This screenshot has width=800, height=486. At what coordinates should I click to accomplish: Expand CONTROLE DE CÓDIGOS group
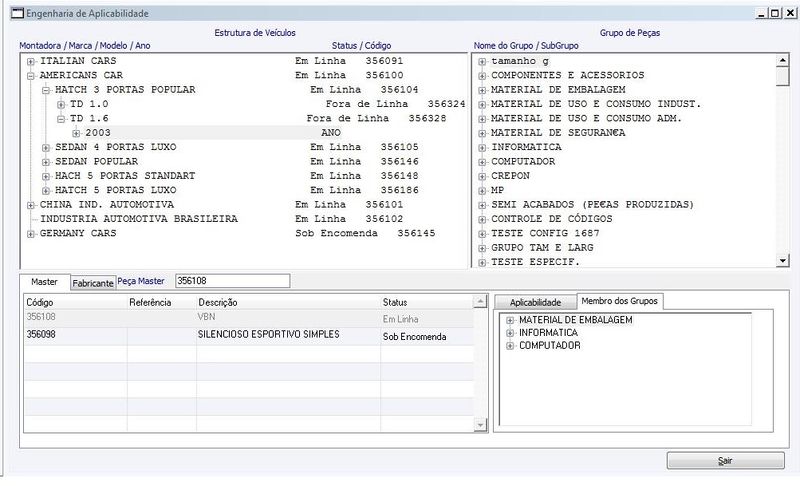point(482,220)
